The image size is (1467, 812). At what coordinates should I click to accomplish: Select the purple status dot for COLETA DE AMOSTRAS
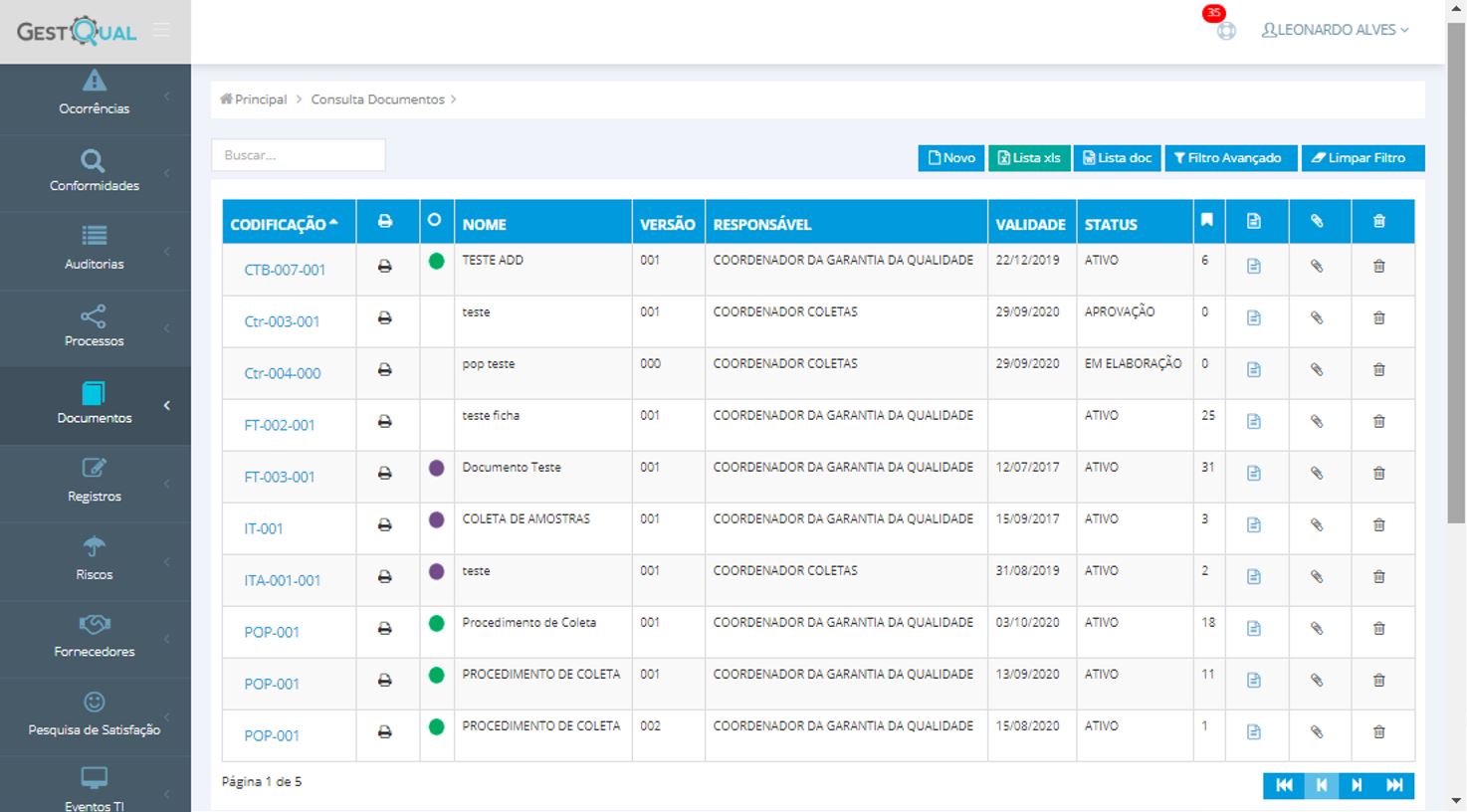pyautogui.click(x=436, y=519)
